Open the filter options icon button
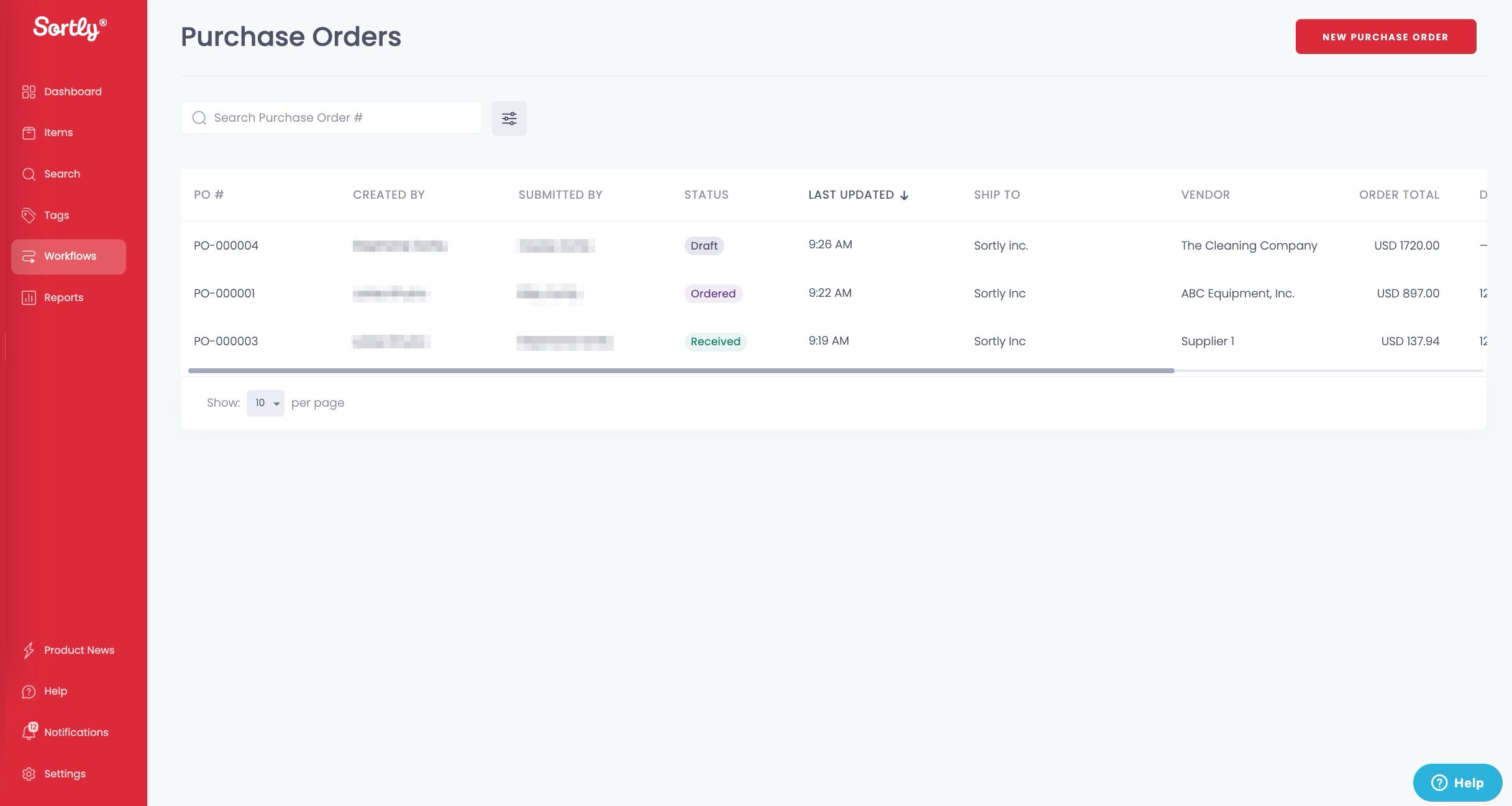This screenshot has width=1512, height=806. 509,118
